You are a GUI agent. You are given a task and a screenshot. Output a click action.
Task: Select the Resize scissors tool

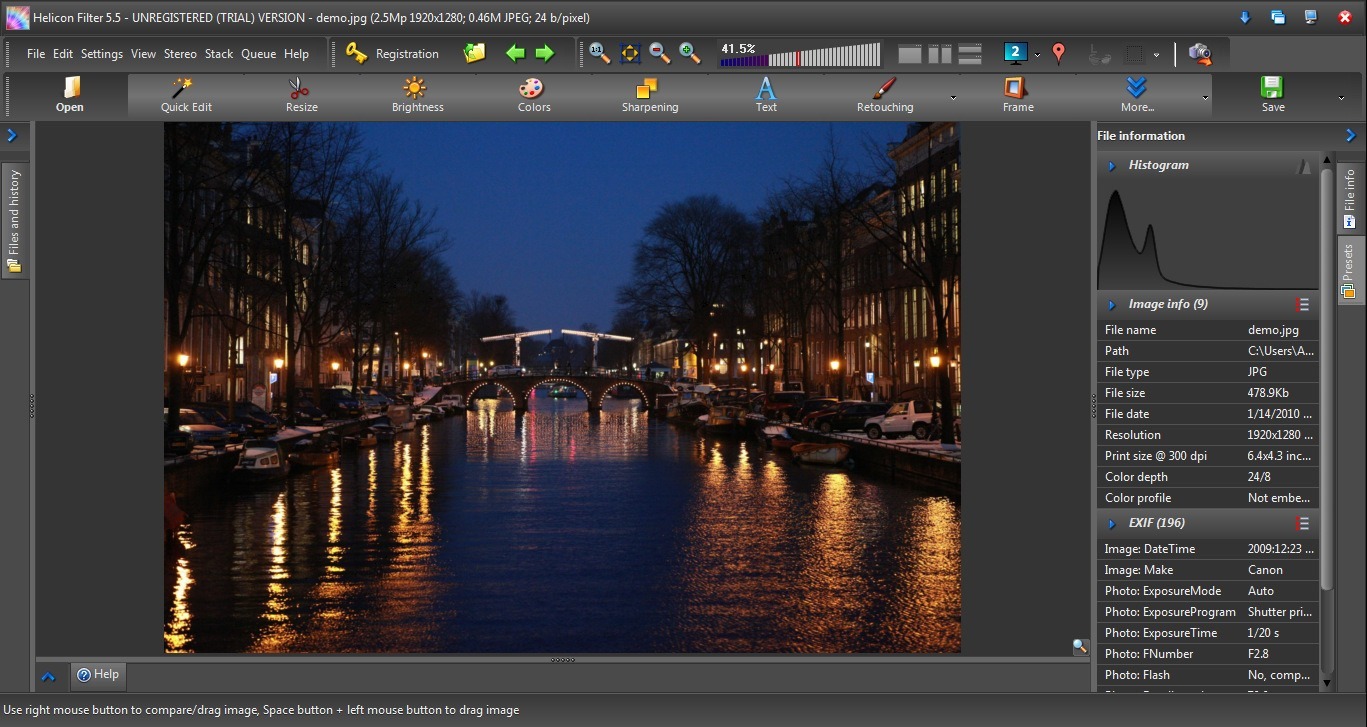(x=301, y=95)
